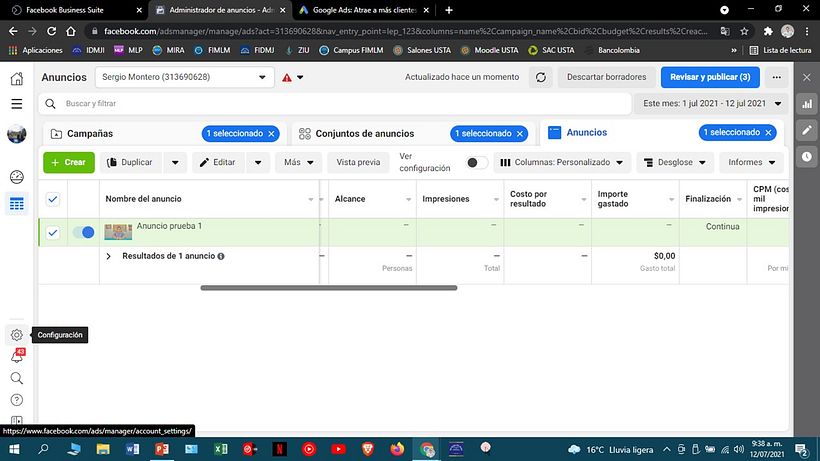The image size is (820, 461).
Task: Sort by the Alcance column header
Action: pyautogui.click(x=372, y=199)
